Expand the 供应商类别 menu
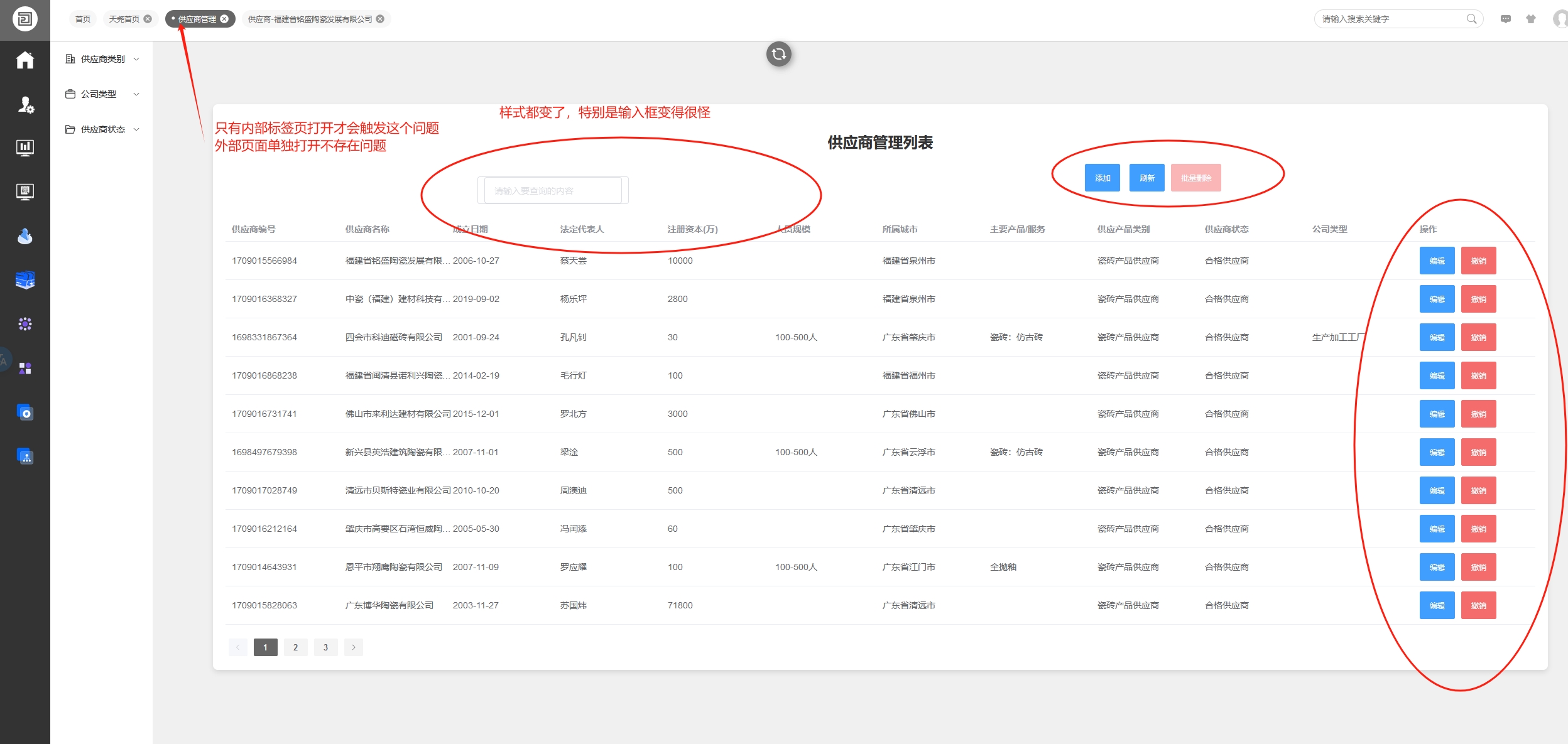This screenshot has height=744, width=1568. coord(102,59)
